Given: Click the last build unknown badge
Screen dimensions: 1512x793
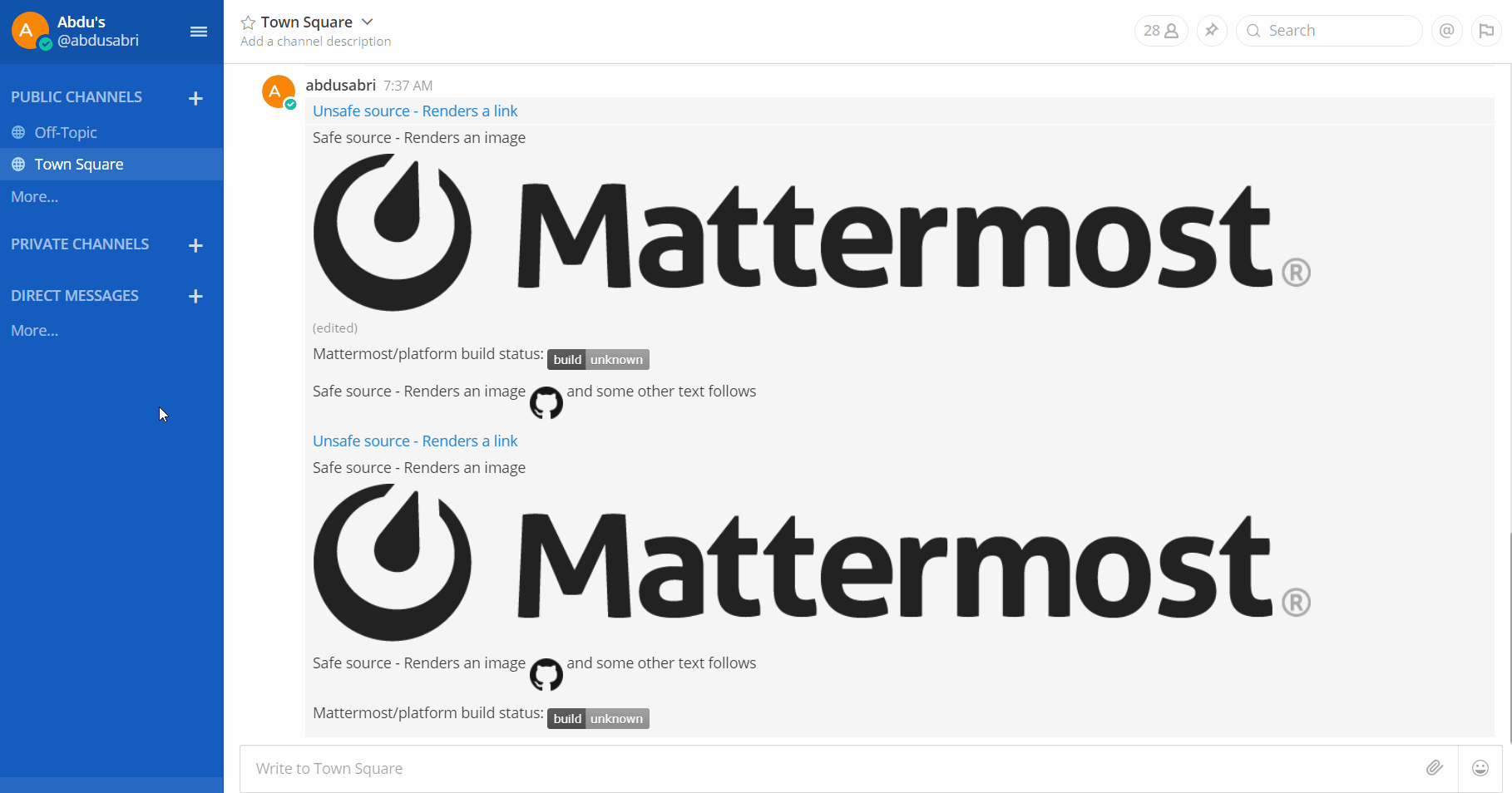Looking at the screenshot, I should [598, 718].
